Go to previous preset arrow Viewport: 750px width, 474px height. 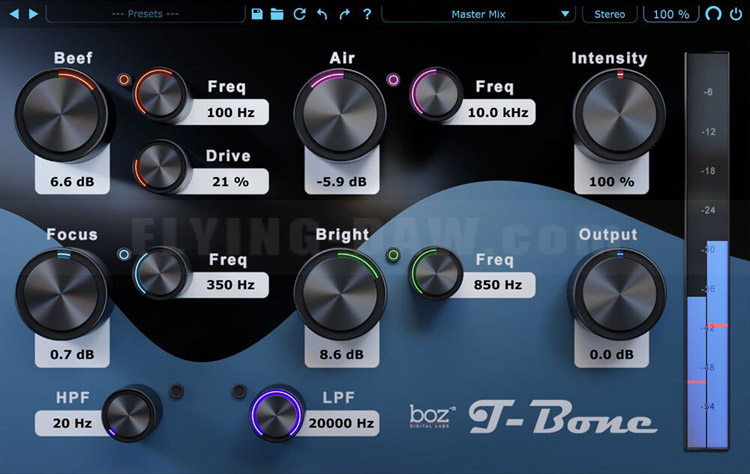tap(14, 14)
